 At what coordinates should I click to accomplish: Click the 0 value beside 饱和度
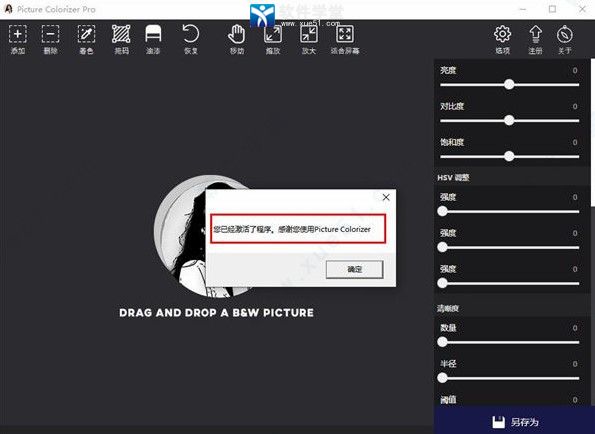(x=575, y=142)
